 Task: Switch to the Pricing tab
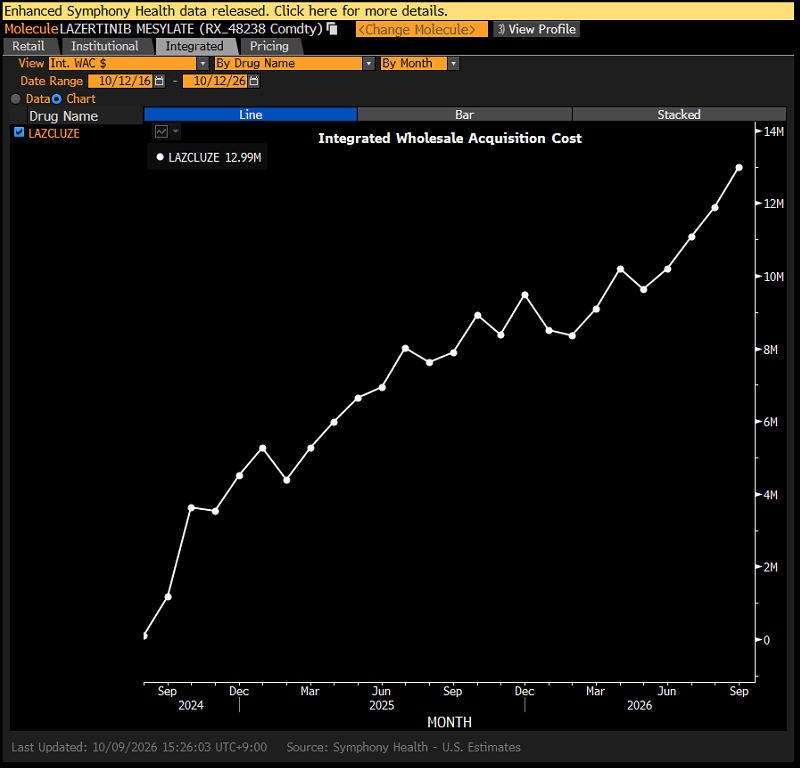pyautogui.click(x=269, y=46)
